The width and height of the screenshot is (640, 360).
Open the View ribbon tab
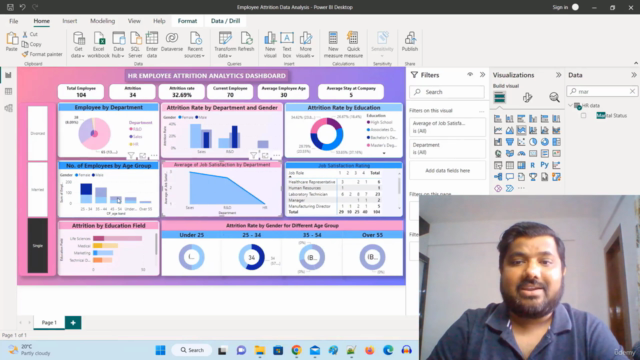(x=134, y=21)
